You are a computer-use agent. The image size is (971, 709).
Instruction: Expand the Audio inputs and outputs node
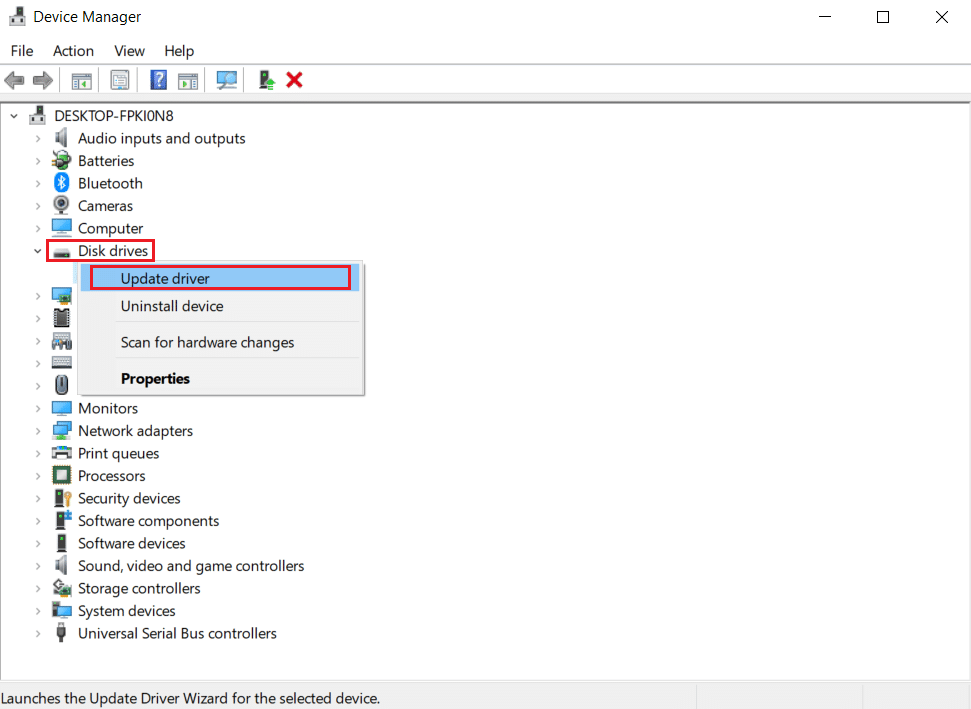tap(38, 138)
